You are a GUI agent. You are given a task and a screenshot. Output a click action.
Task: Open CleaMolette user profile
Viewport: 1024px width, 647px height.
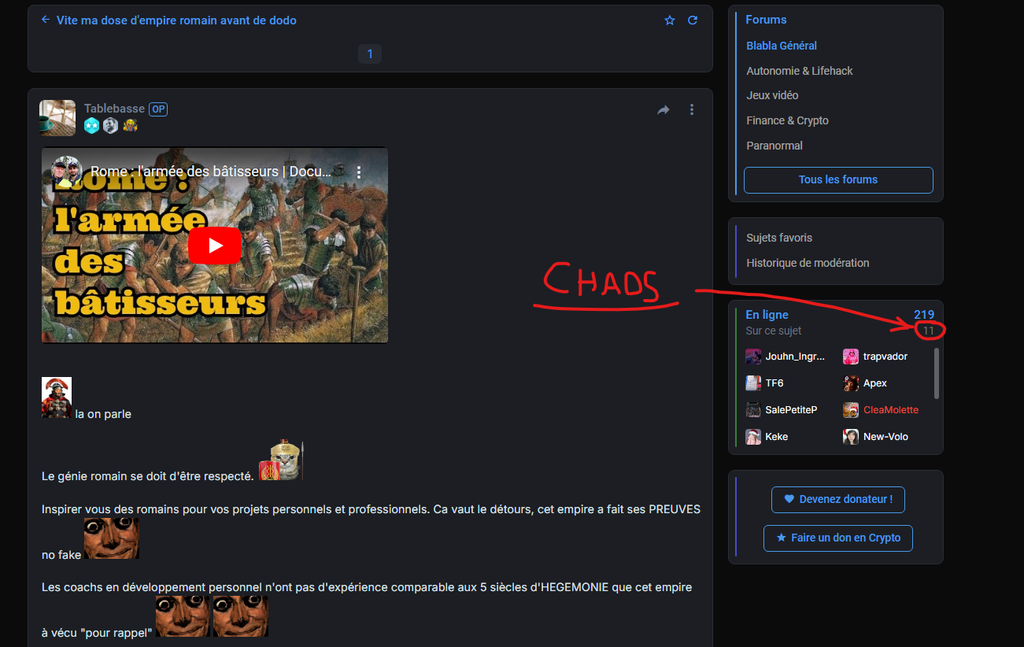(891, 410)
